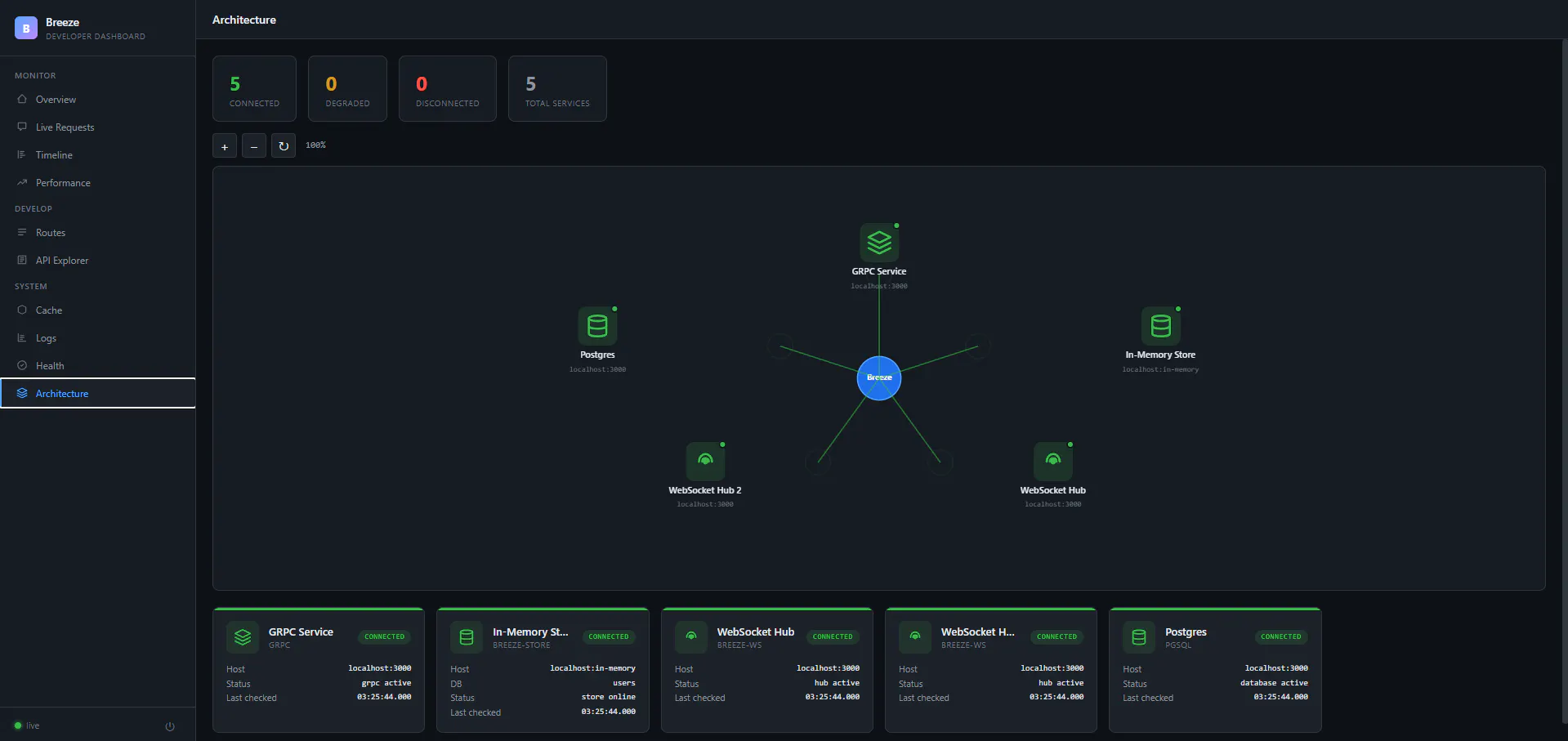This screenshot has width=1568, height=741.
Task: Open the API Explorer
Action: click(x=98, y=261)
